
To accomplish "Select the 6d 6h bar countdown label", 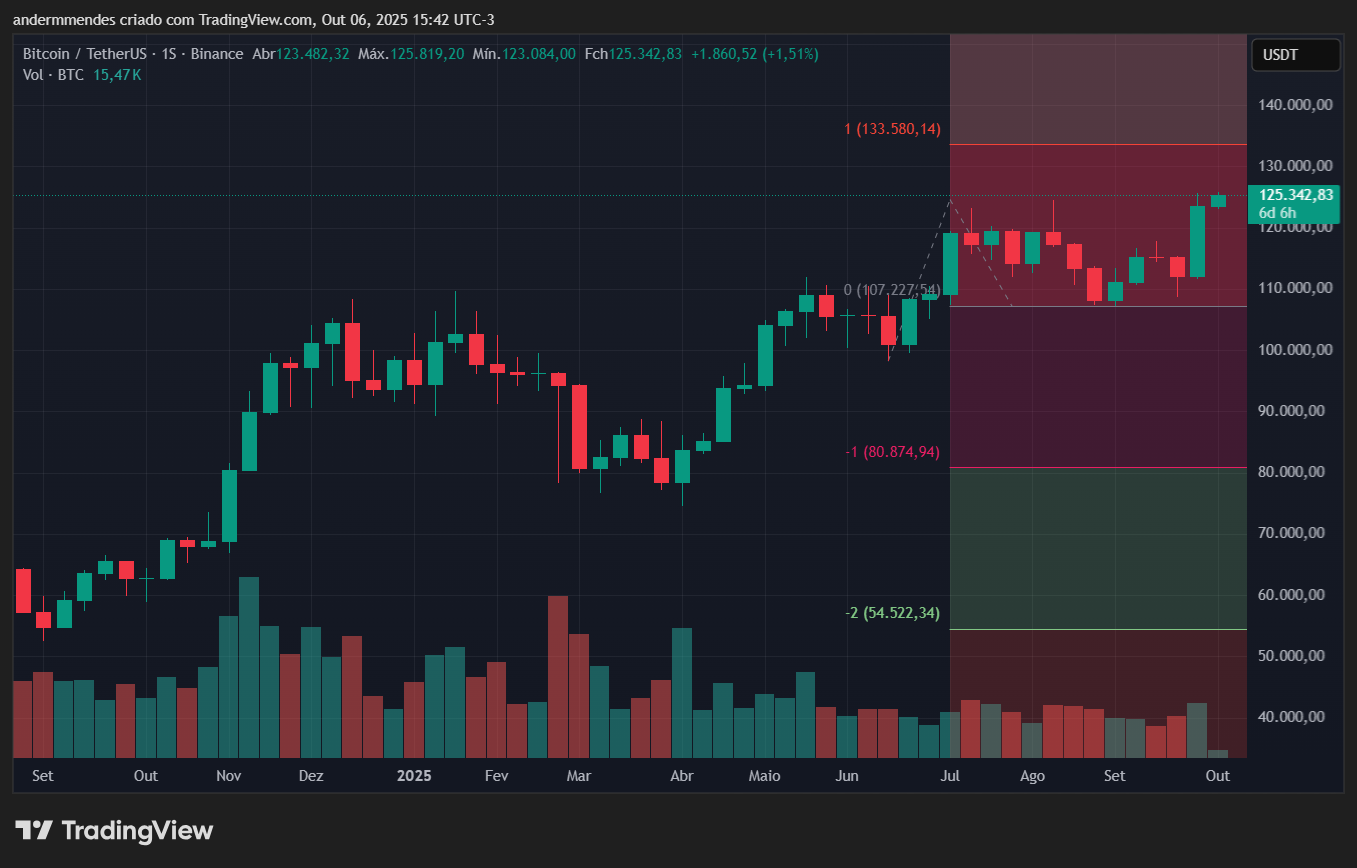I will [x=1277, y=213].
